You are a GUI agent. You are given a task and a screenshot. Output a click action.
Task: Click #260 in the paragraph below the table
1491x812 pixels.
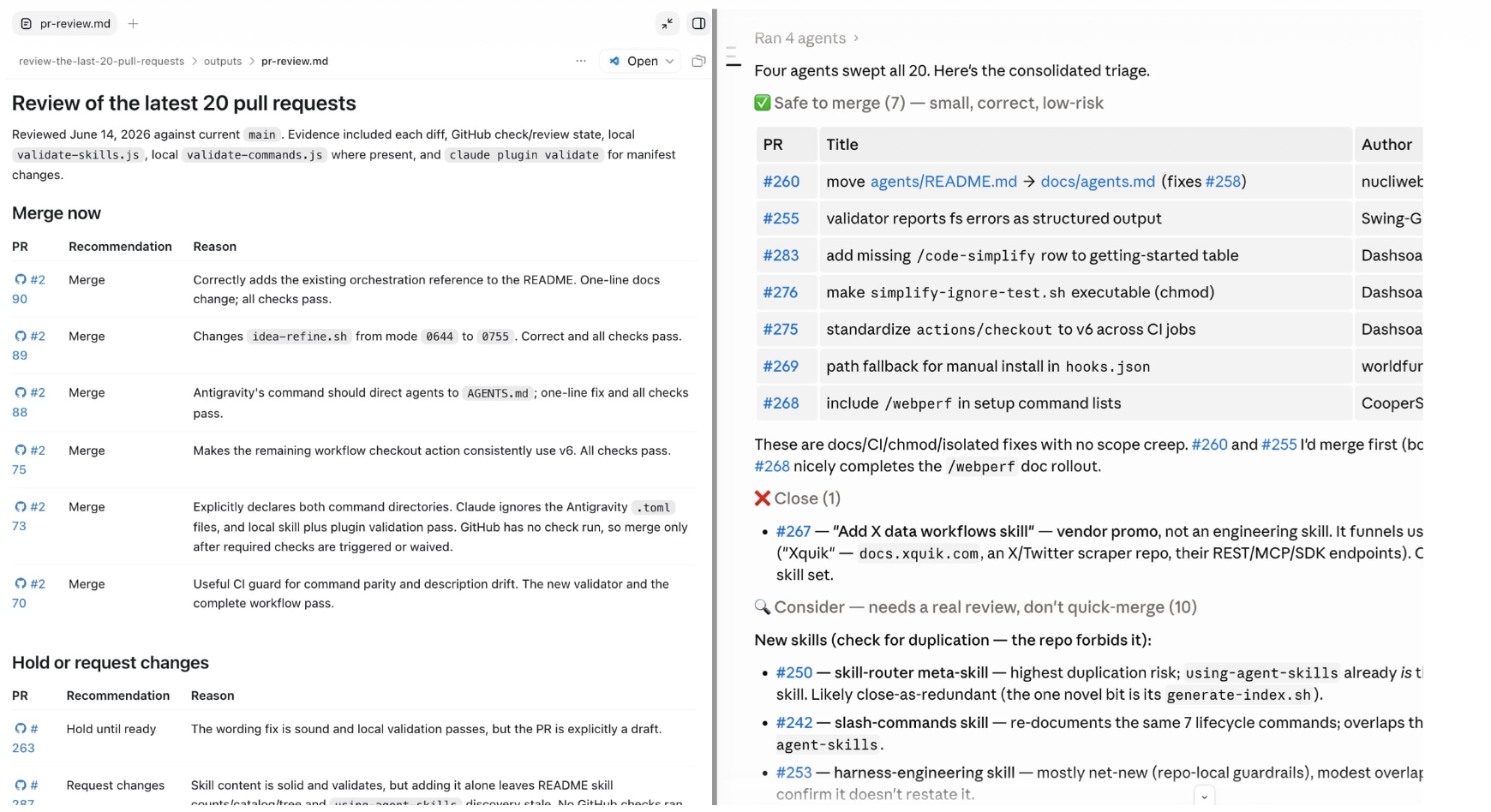(1209, 445)
